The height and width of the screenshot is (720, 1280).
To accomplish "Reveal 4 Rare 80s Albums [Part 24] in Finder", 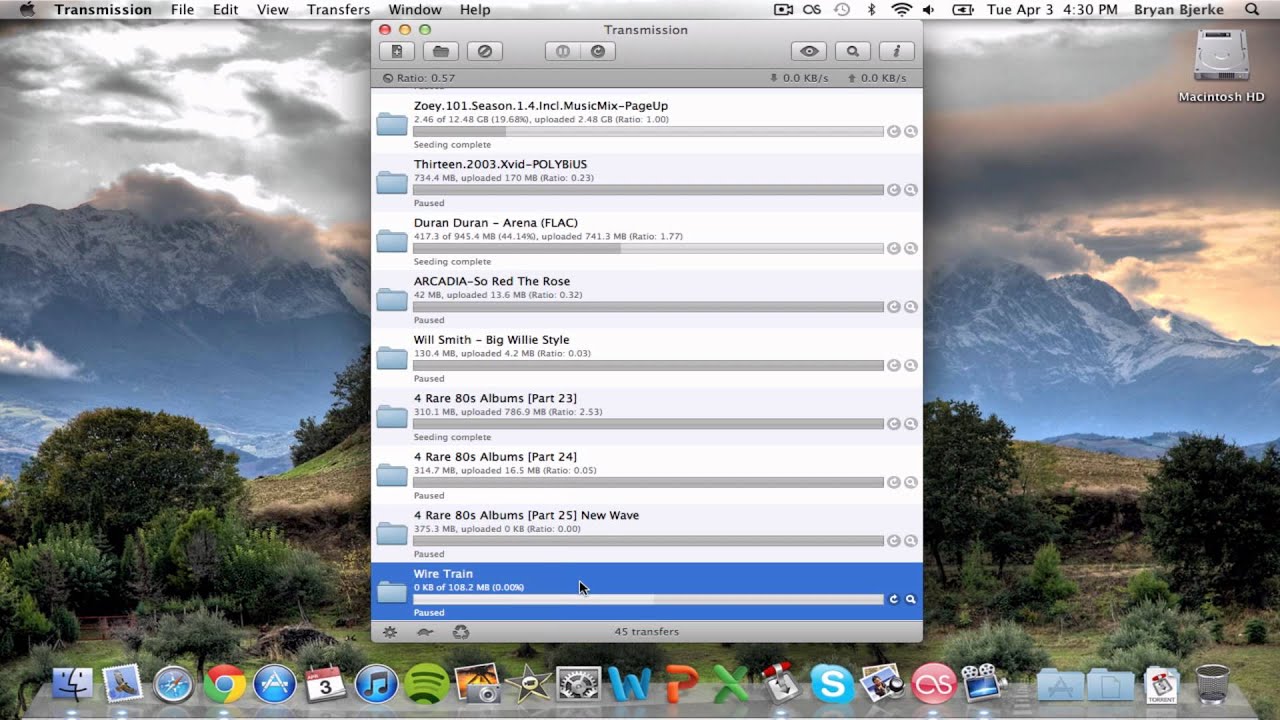I will point(911,482).
